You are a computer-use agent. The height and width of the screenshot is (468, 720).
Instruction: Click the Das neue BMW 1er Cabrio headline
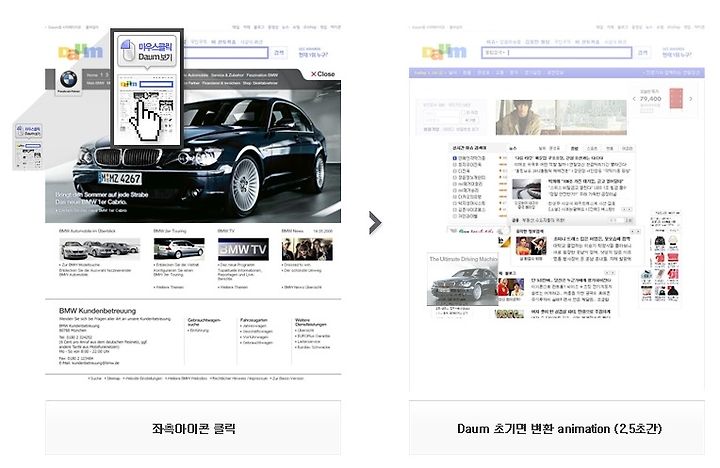tap(91, 202)
